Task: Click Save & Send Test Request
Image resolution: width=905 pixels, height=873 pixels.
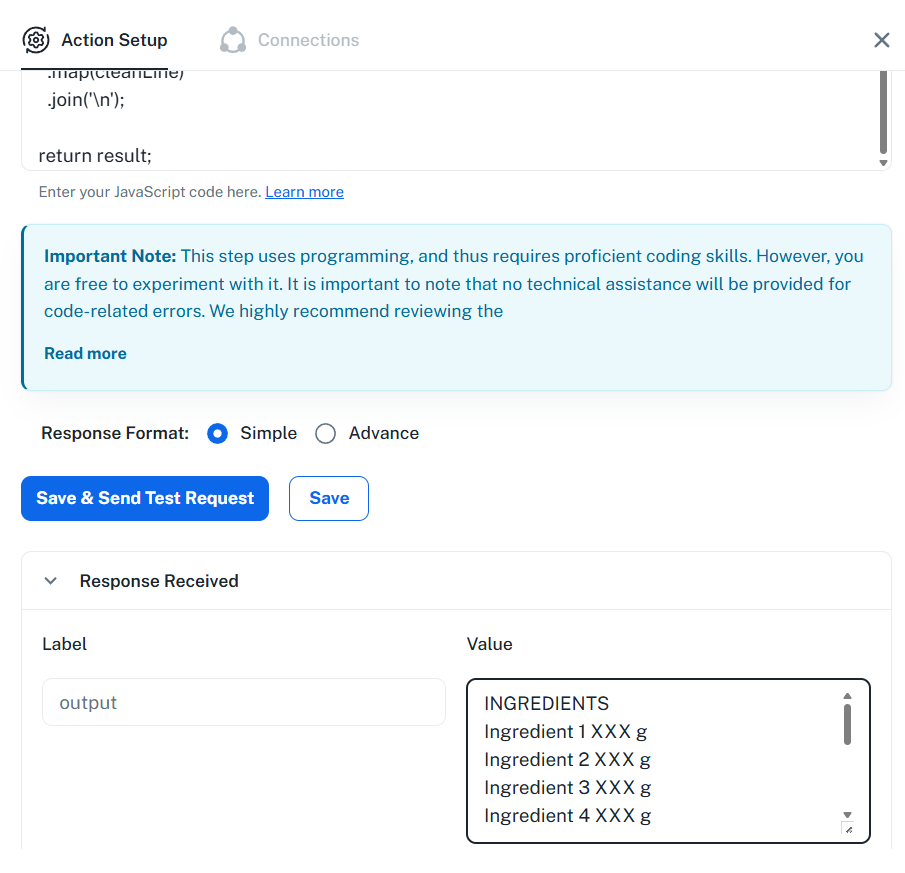Action: click(x=145, y=499)
